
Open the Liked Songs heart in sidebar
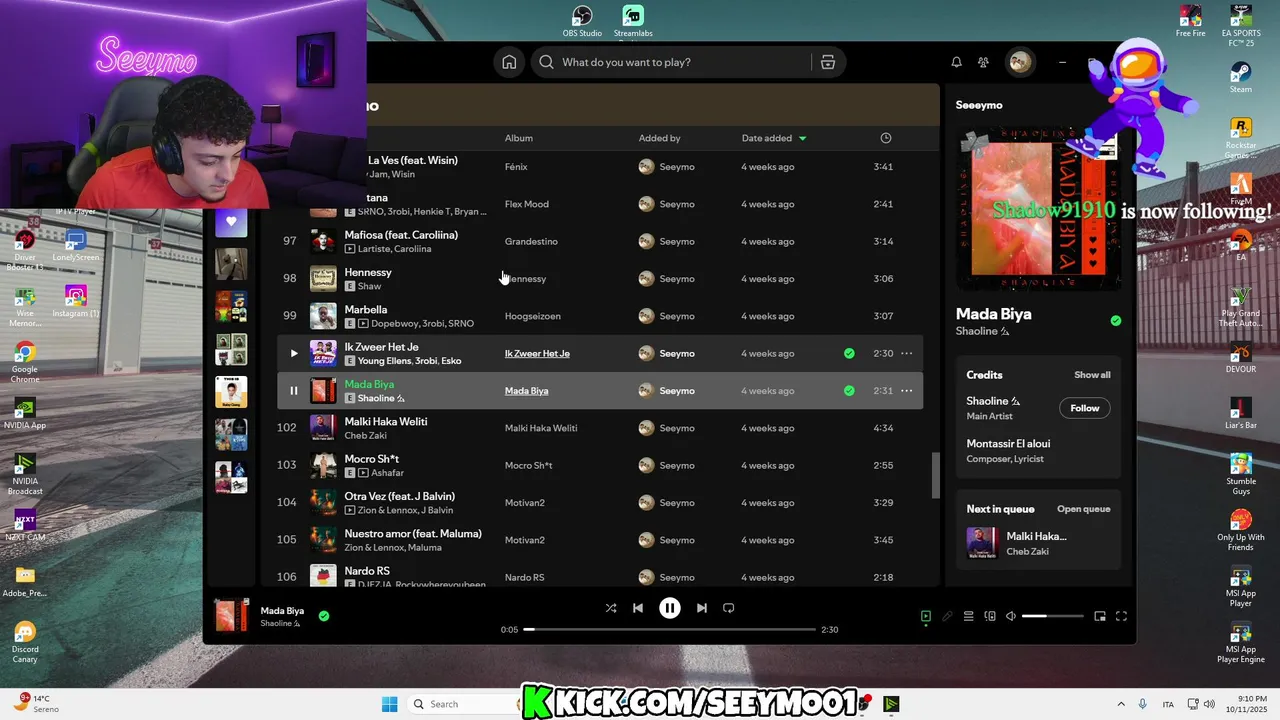(231, 221)
